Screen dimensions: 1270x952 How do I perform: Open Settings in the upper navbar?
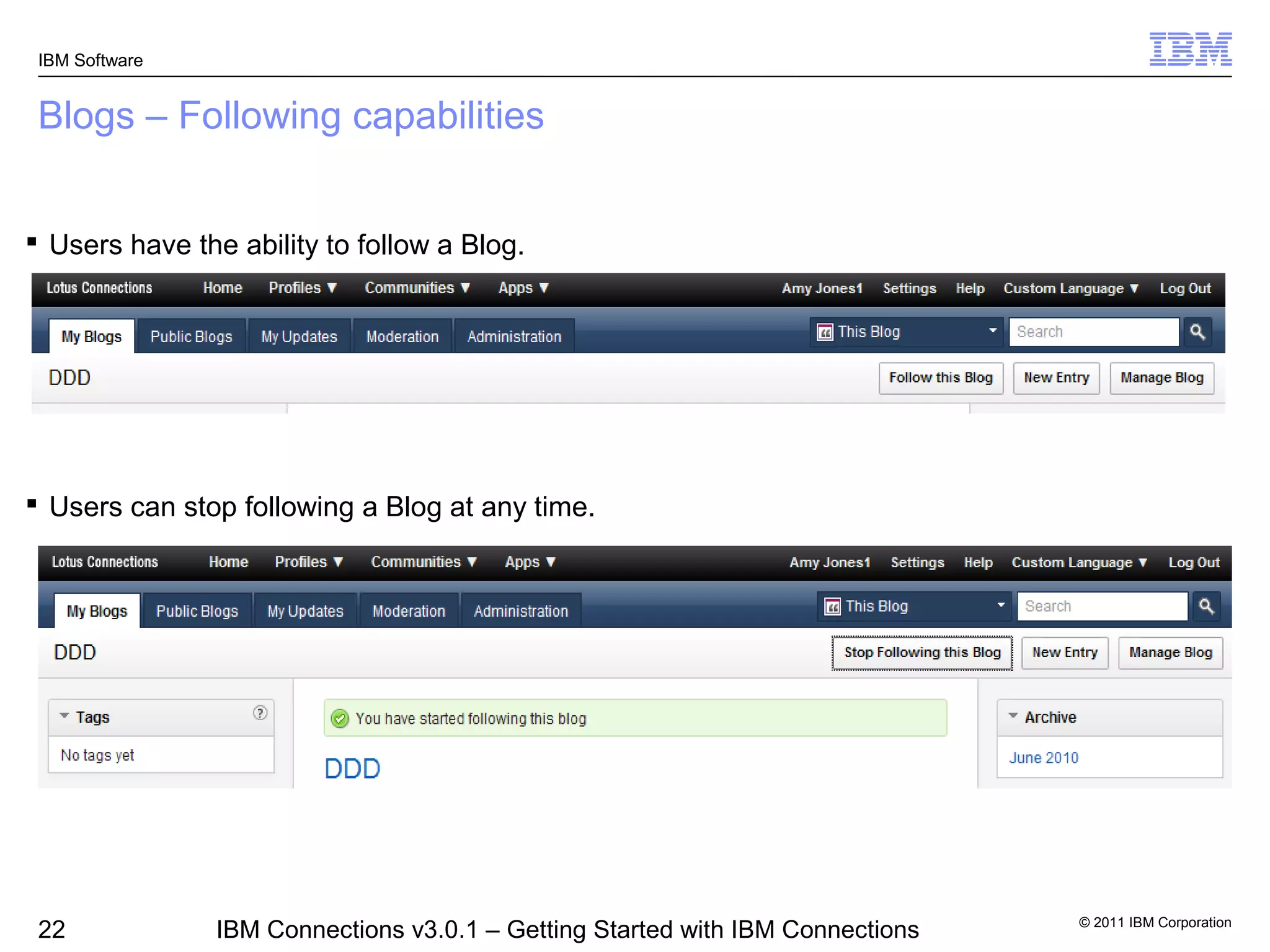tap(909, 289)
